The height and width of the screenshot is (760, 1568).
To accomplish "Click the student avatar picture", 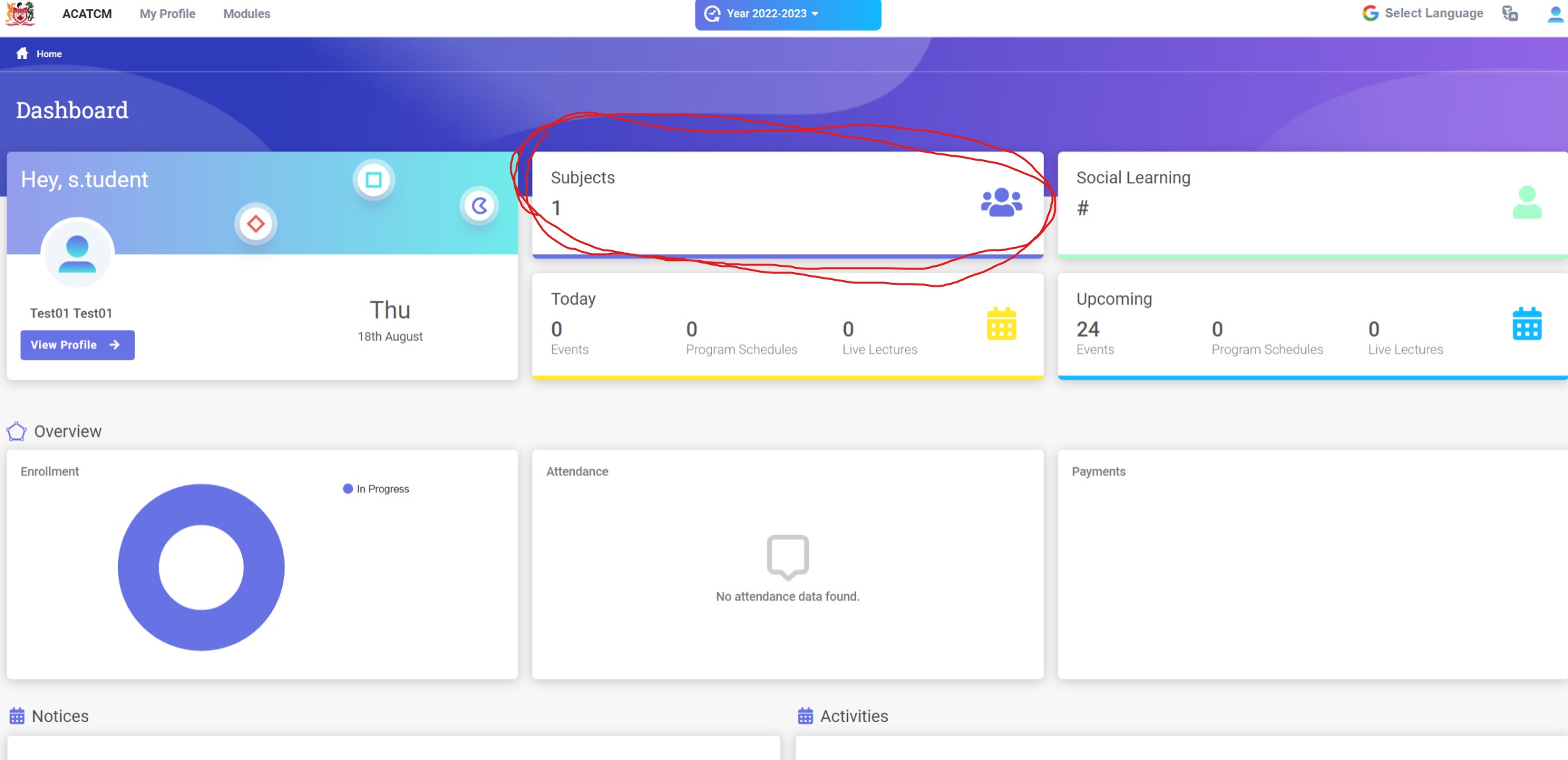I will coord(78,253).
